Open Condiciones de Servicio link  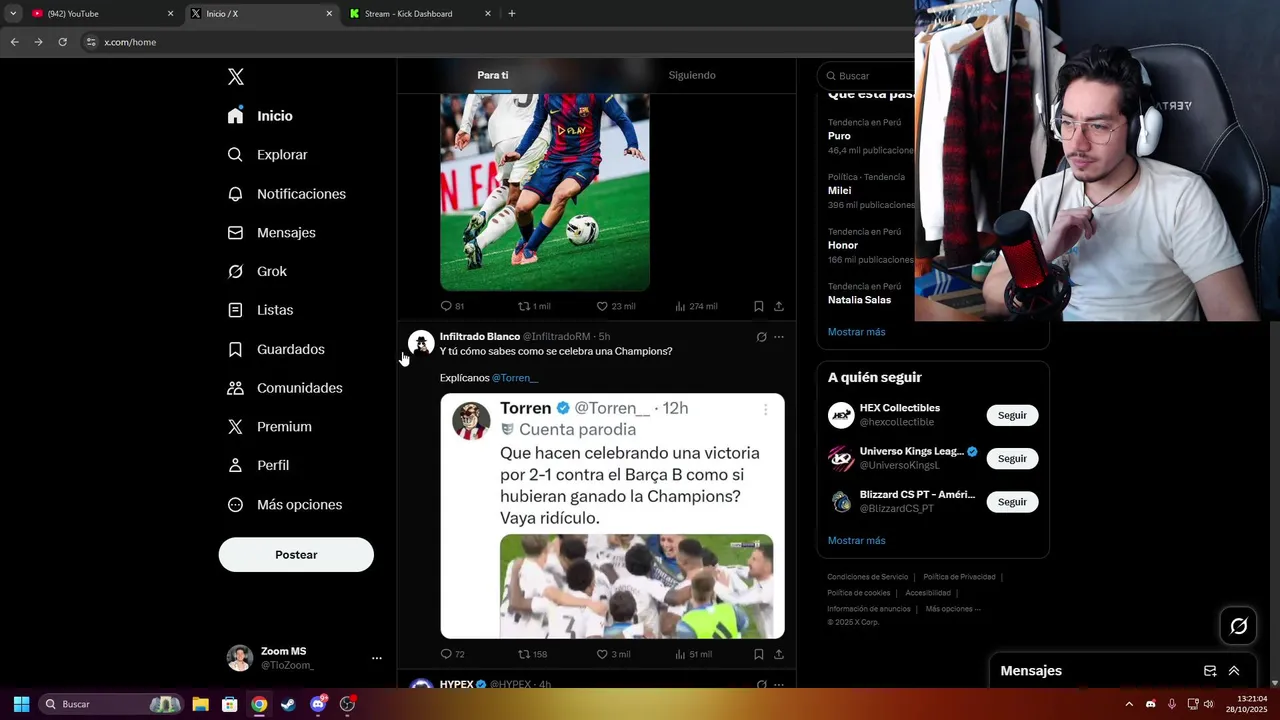867,577
